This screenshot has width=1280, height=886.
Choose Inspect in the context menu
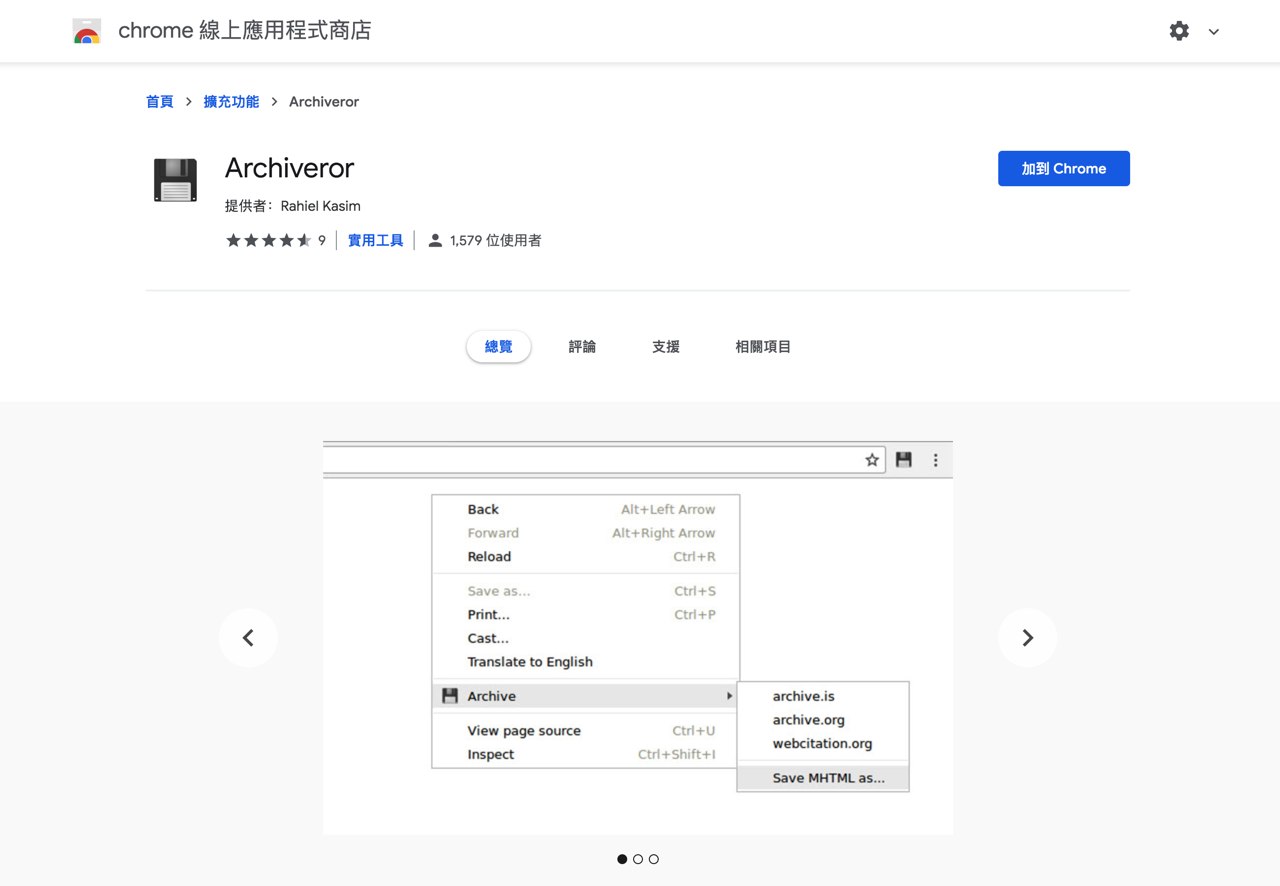click(585, 755)
